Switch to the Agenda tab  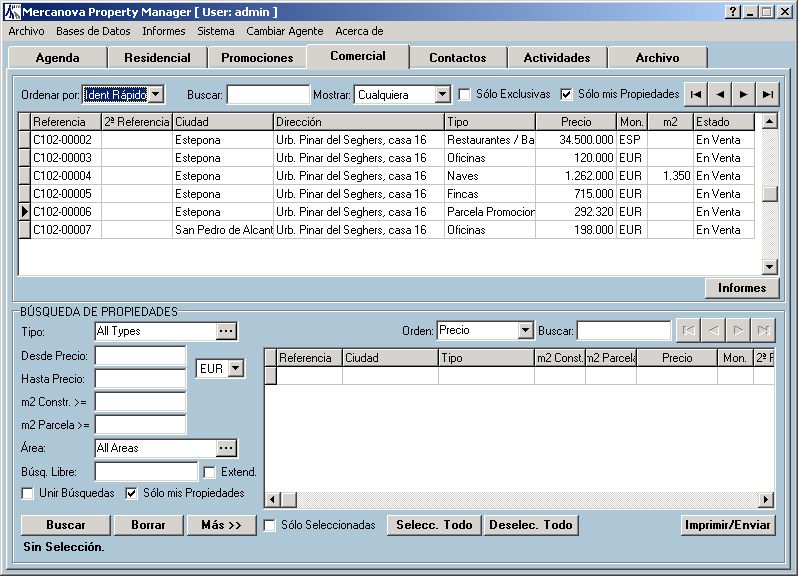point(58,57)
